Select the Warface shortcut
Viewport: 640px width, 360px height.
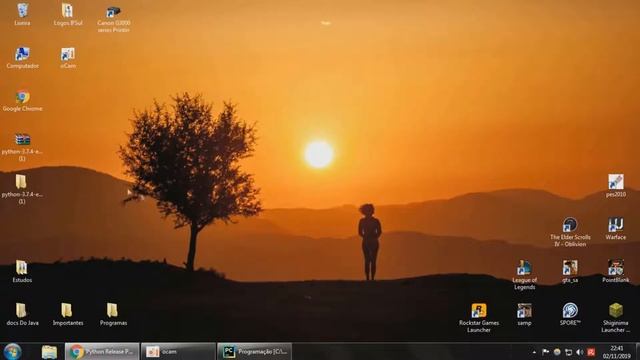click(x=616, y=229)
